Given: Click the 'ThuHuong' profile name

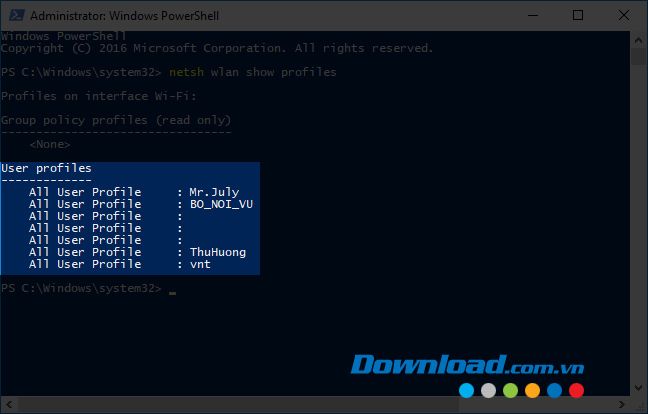Looking at the screenshot, I should (x=218, y=252).
